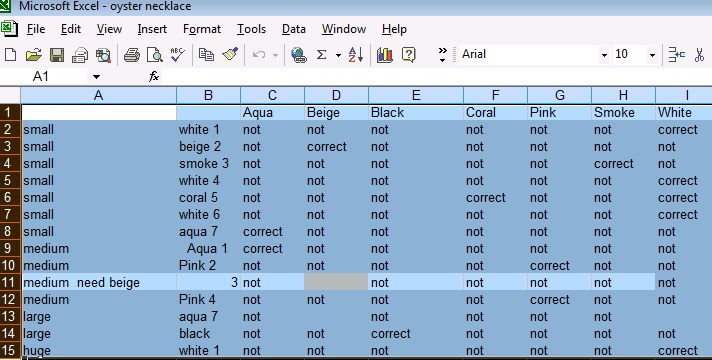Click the grey empty cell D11
Screen dimensions: 712x360
click(336, 282)
